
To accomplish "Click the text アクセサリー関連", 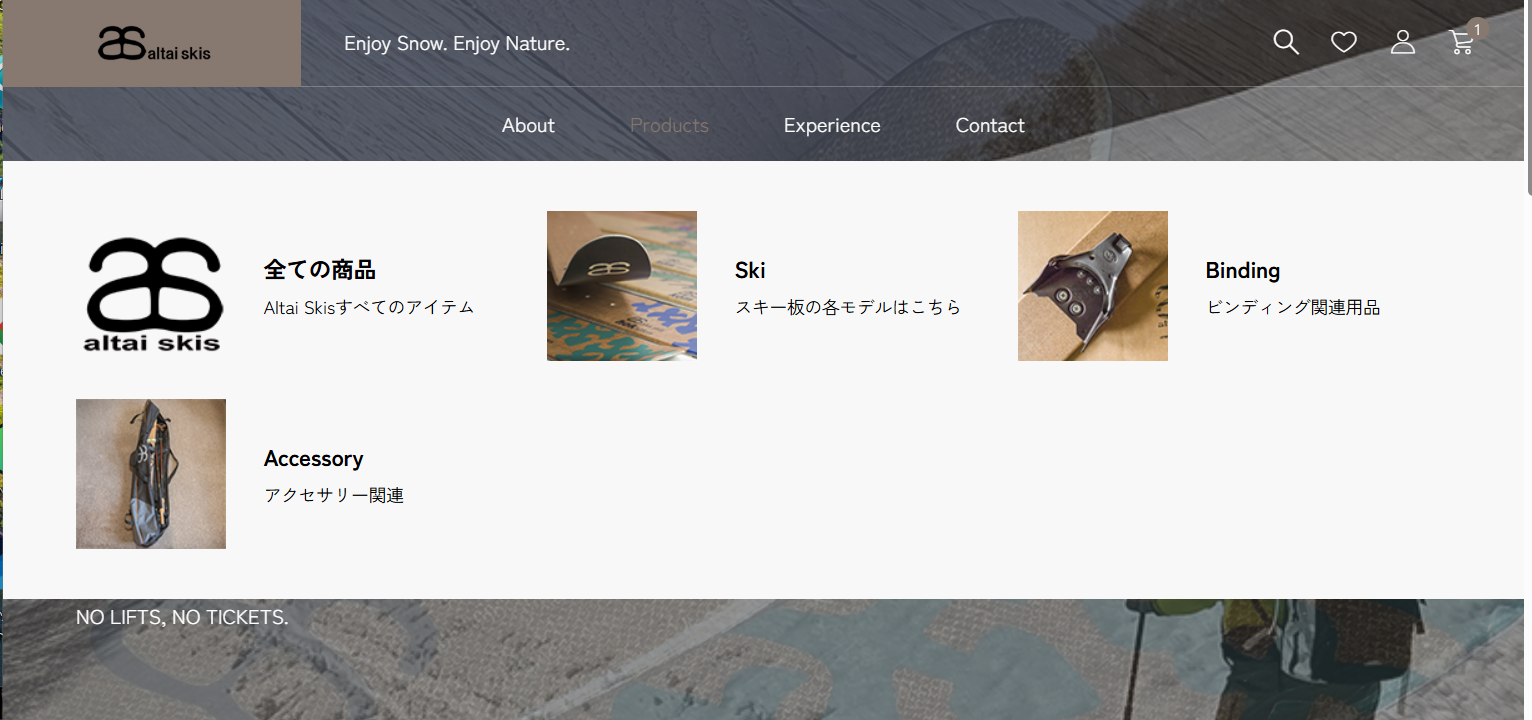I will pos(334,495).
